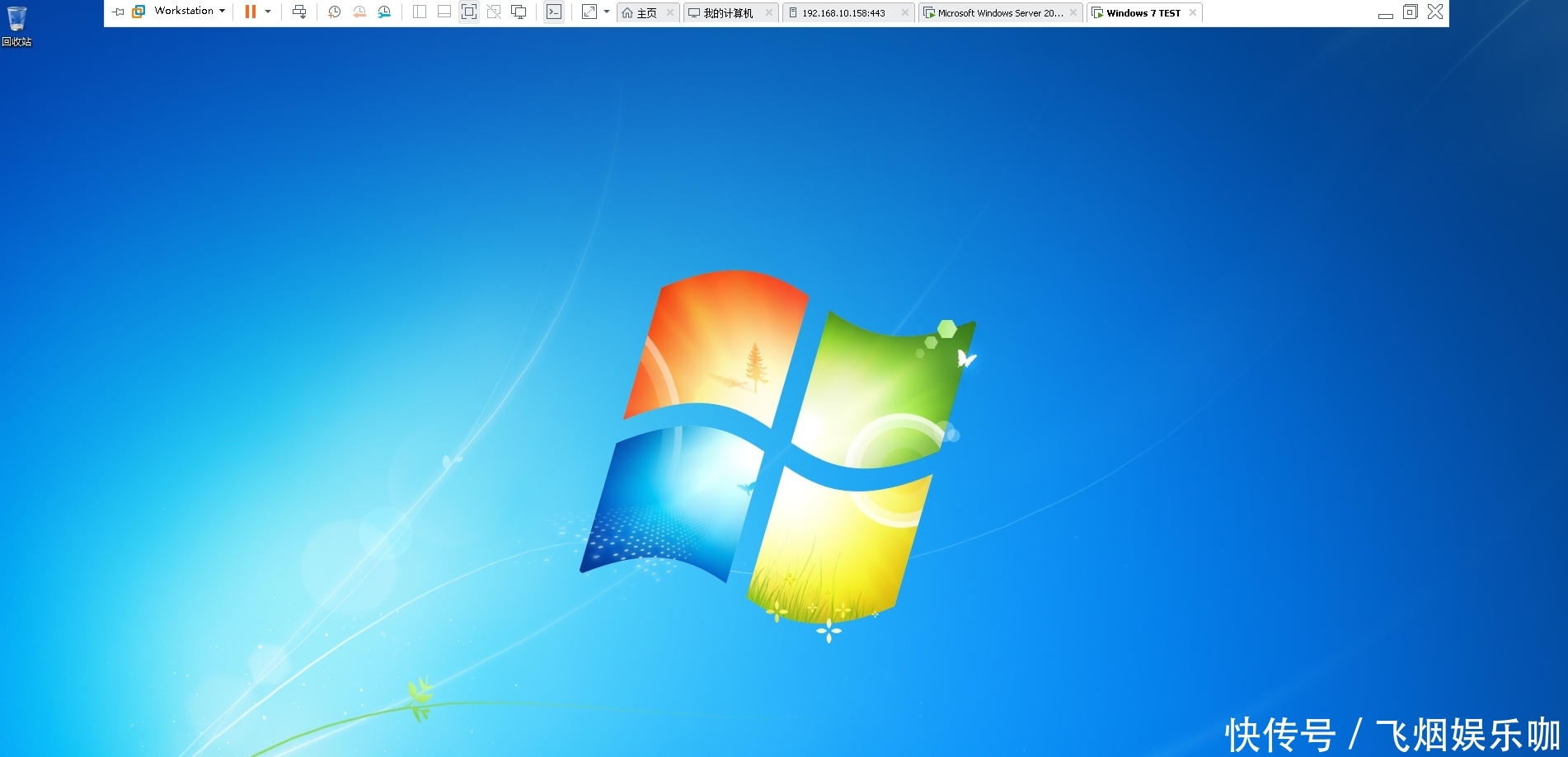
Task: Switch to the 192.168.10.158:443 tab
Action: tap(843, 13)
